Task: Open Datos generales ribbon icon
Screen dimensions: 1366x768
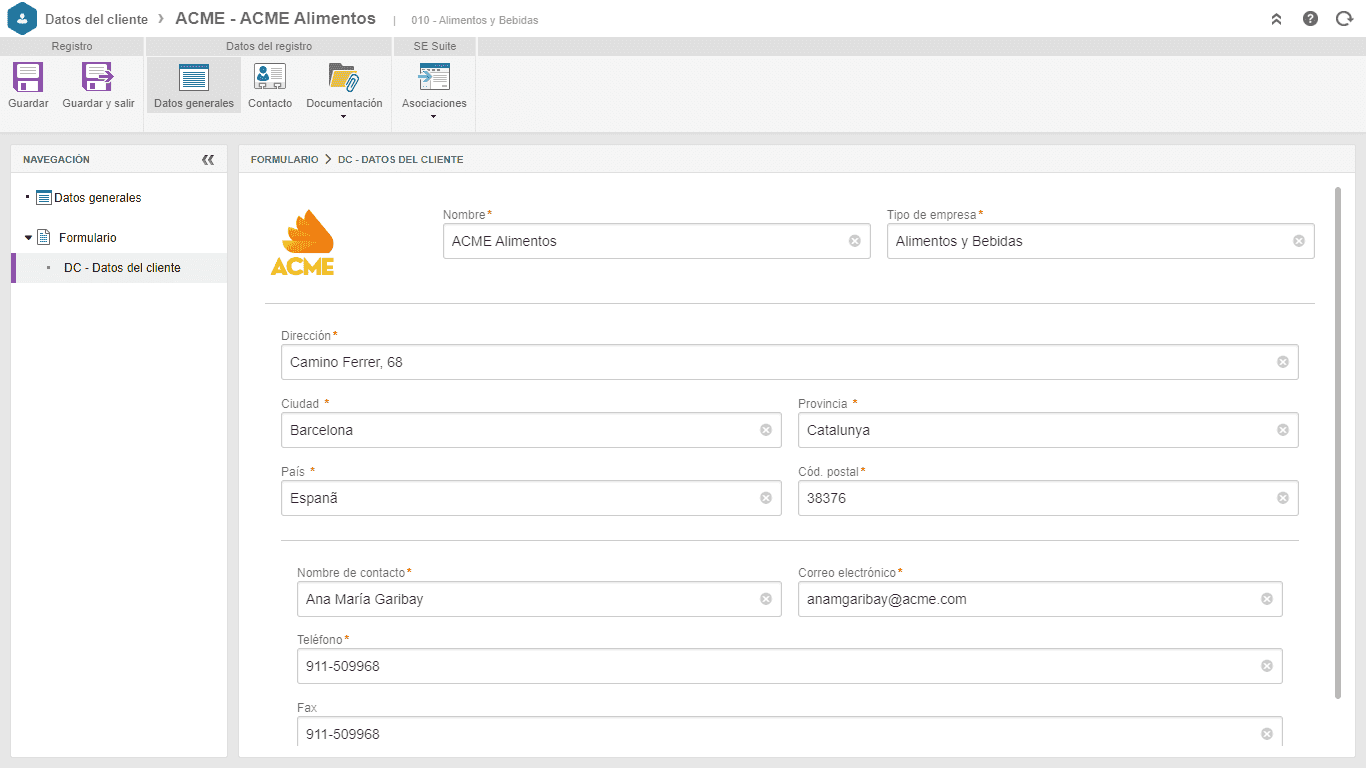Action: click(x=194, y=78)
